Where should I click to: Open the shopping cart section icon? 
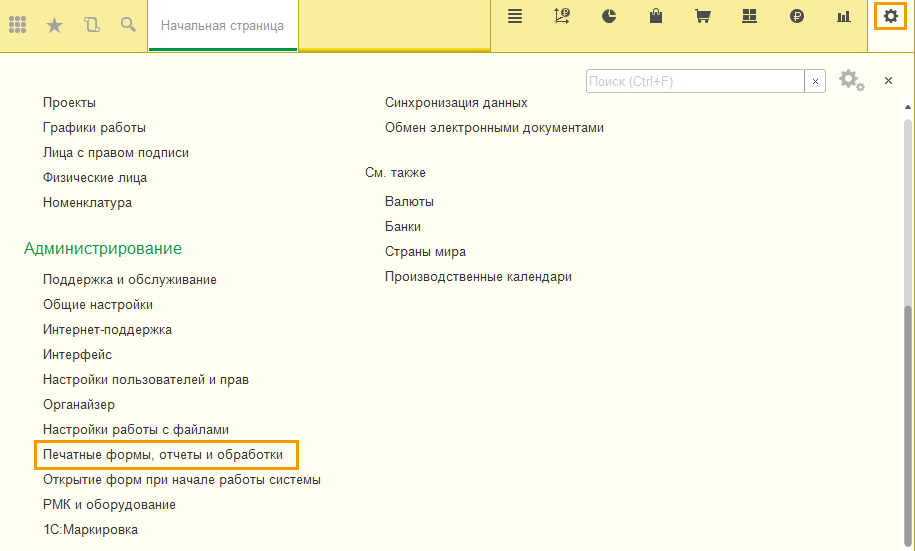tap(703, 16)
